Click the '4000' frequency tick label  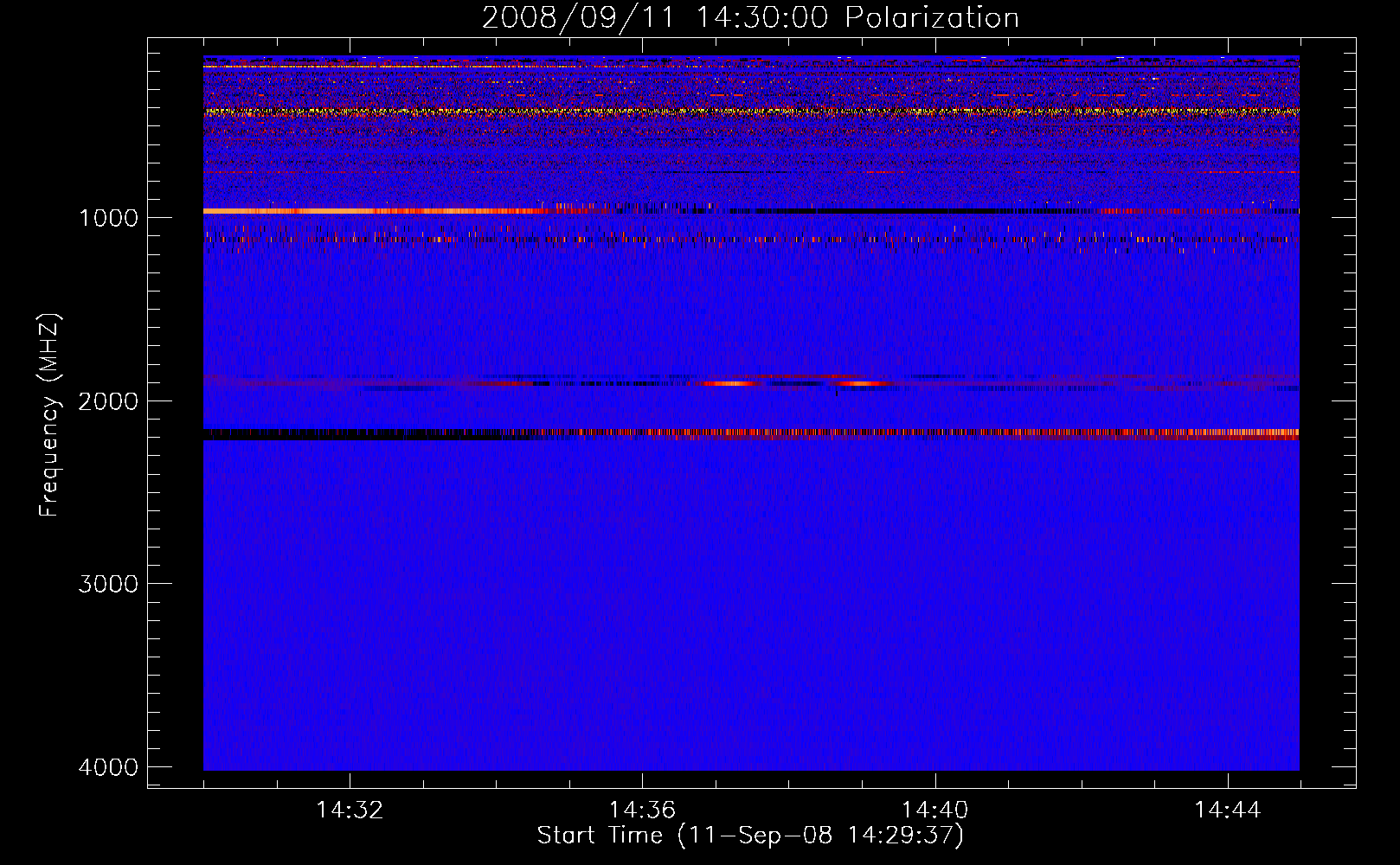tap(108, 767)
